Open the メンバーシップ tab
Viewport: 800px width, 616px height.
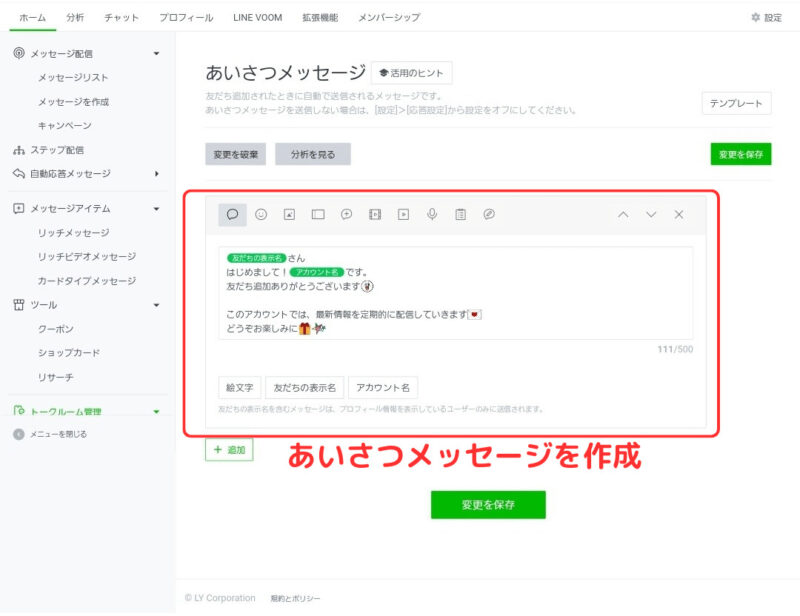(389, 17)
